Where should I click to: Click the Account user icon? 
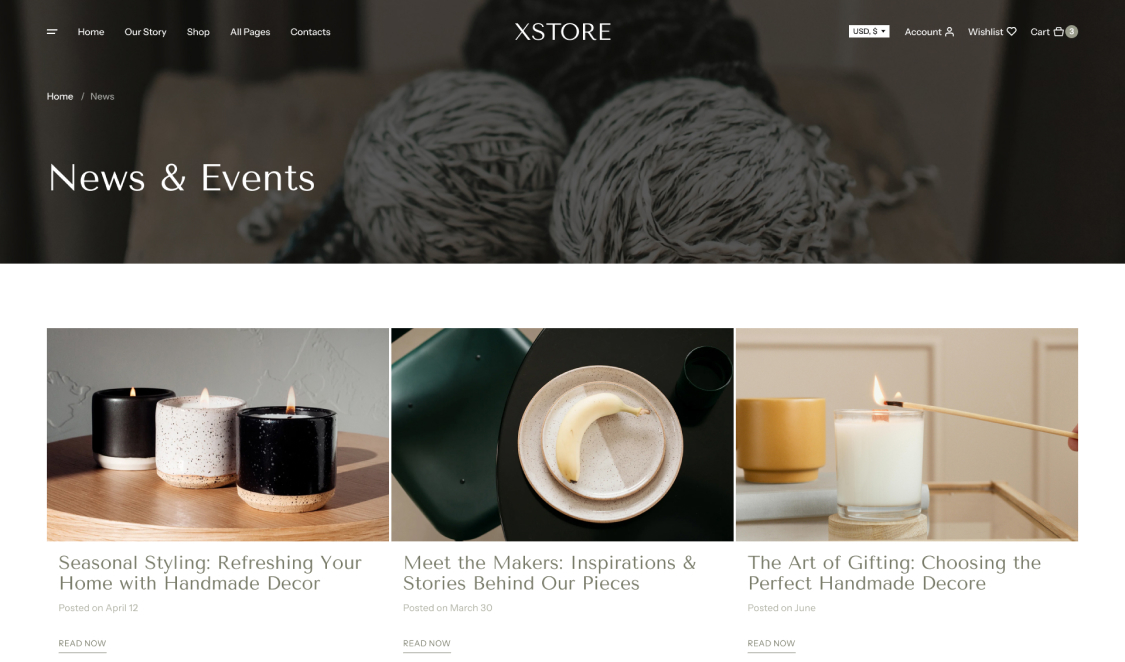pos(949,32)
